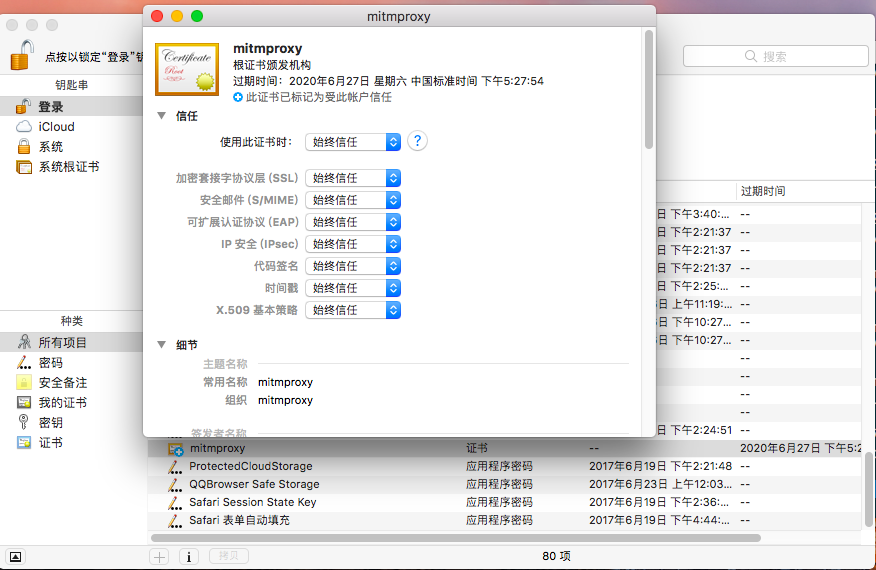
Task: Open the EAP trust dropdown
Action: [x=353, y=222]
